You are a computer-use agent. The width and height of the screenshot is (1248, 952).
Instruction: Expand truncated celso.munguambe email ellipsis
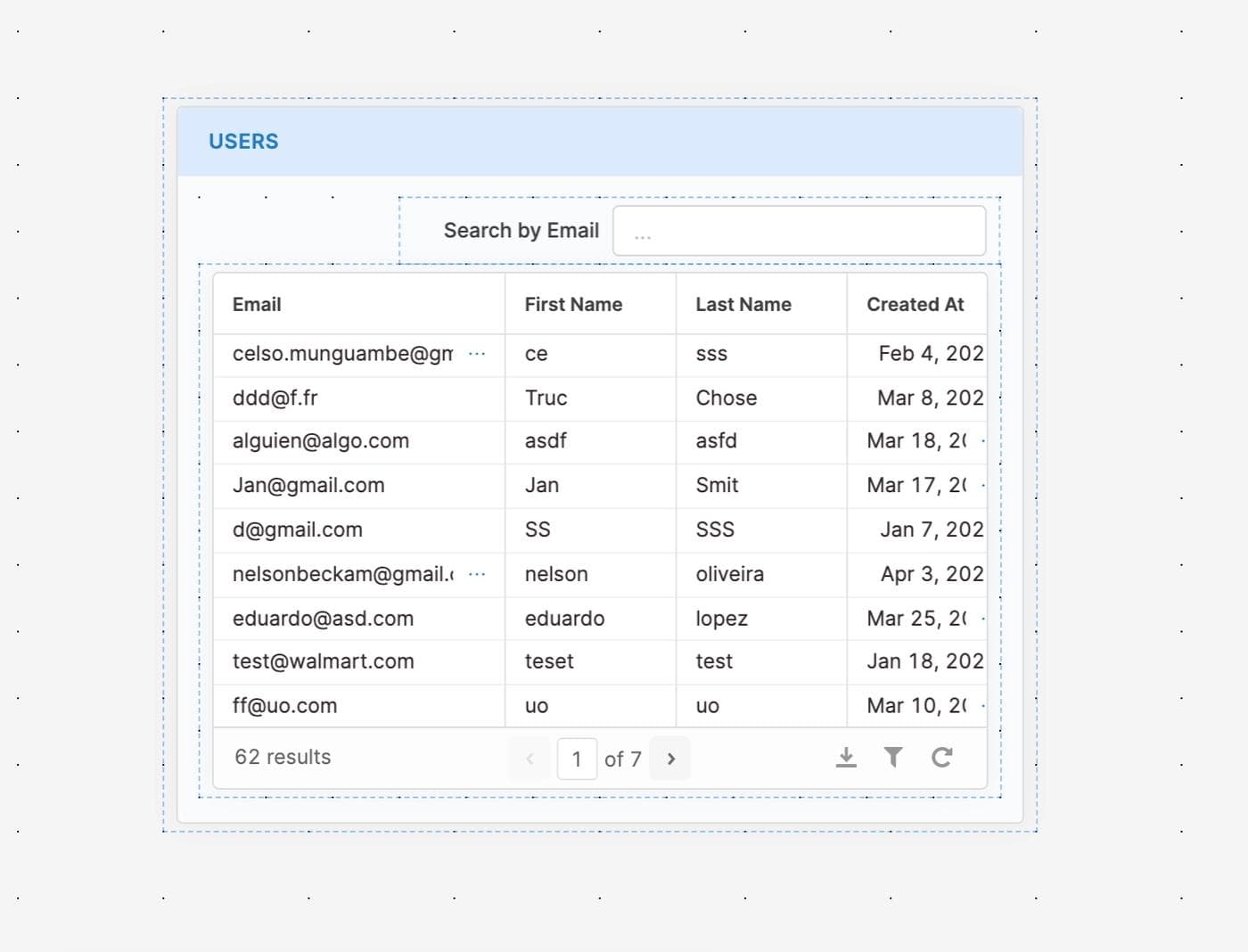click(477, 354)
